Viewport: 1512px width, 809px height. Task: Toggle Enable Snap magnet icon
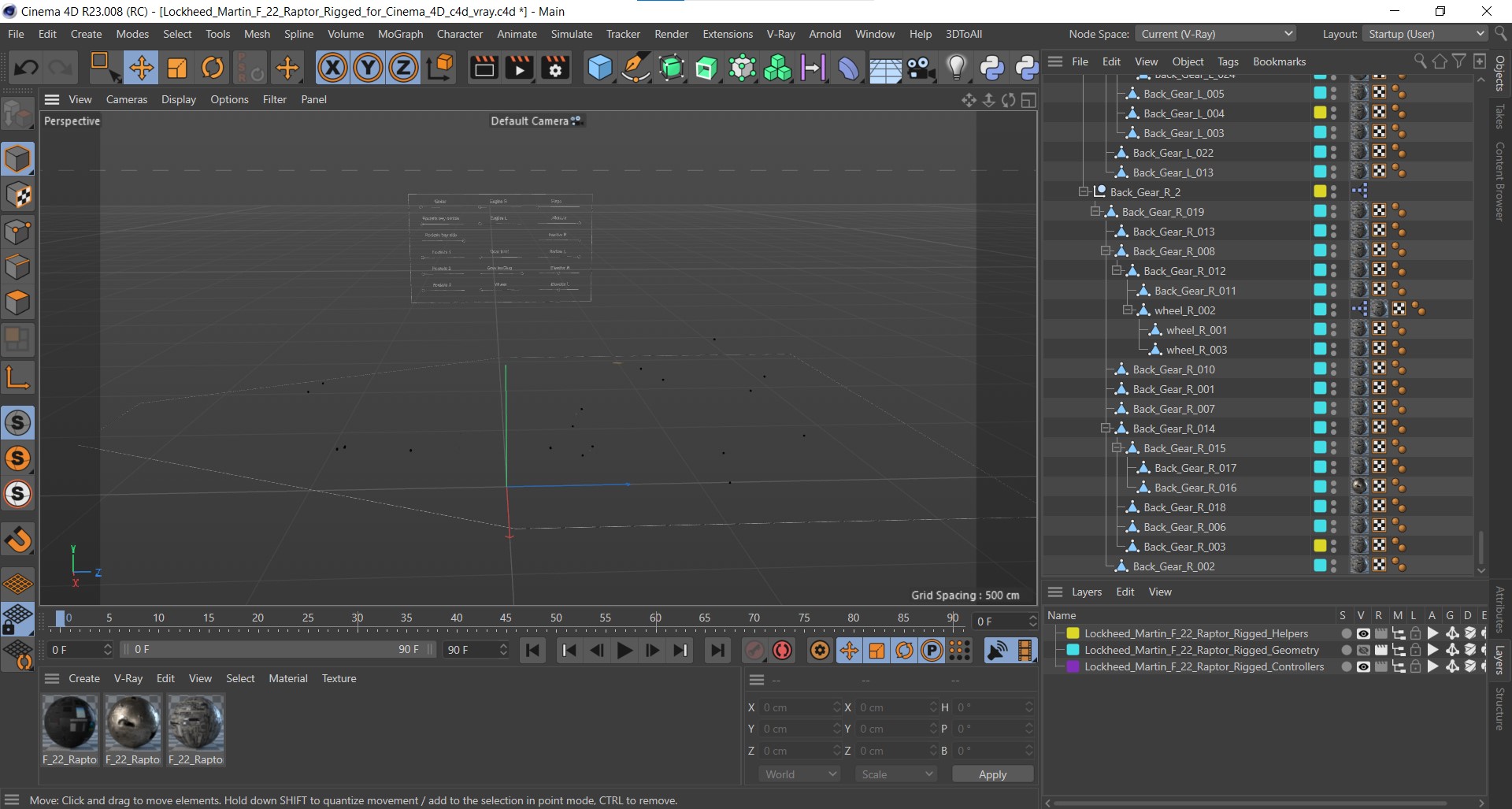pyautogui.click(x=17, y=540)
